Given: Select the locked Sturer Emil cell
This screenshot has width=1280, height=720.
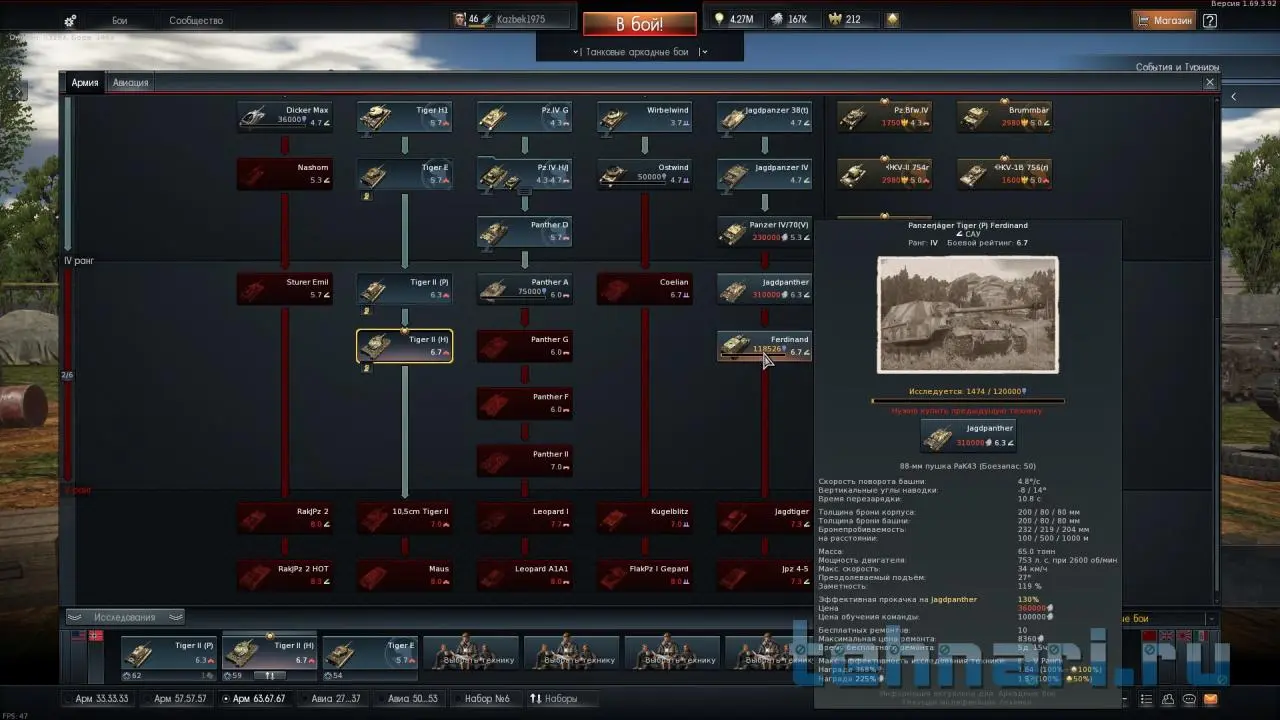Looking at the screenshot, I should click(285, 289).
